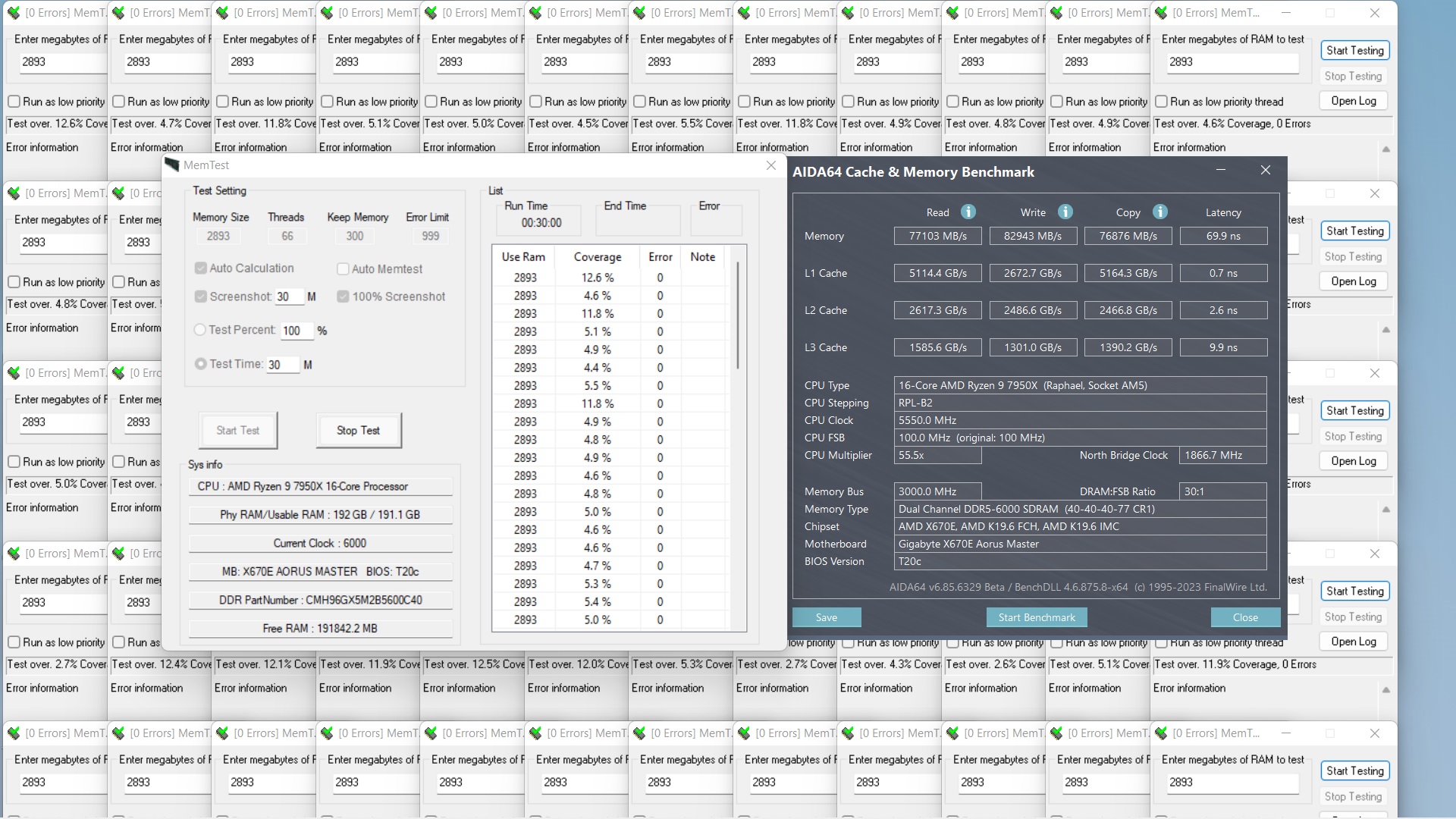
Task: Click Stop Testing in 4.6% Coverage, 0 Errors window
Action: [x=1354, y=76]
